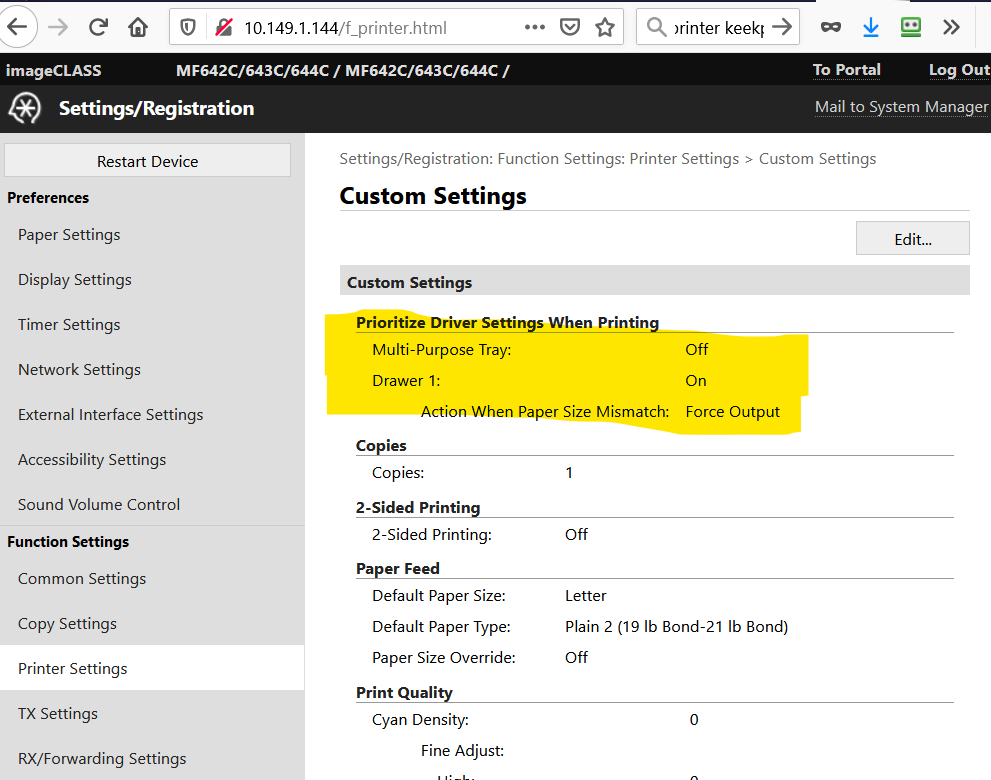Click the tracking protection shield icon

tap(186, 27)
